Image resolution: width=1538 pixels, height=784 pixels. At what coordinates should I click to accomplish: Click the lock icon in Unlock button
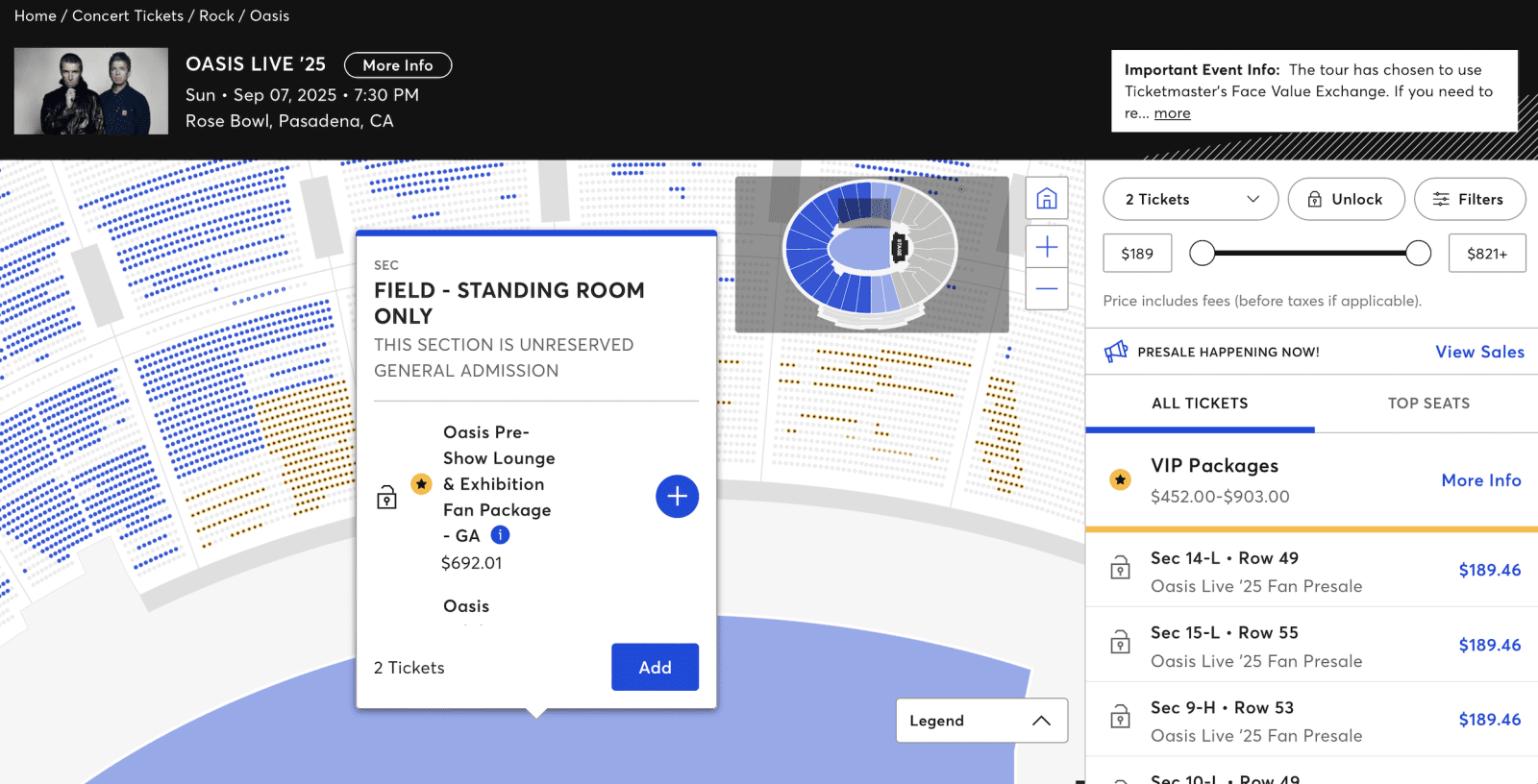pos(1314,199)
